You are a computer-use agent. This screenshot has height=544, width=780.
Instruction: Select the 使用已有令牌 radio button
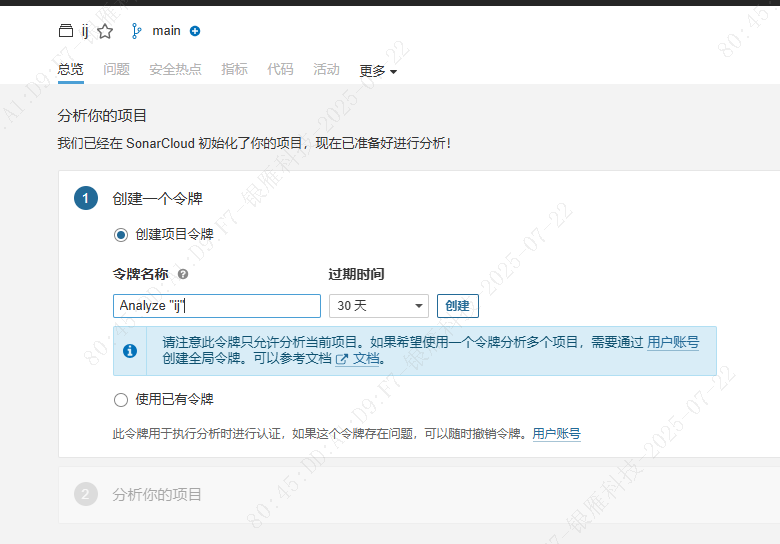121,400
